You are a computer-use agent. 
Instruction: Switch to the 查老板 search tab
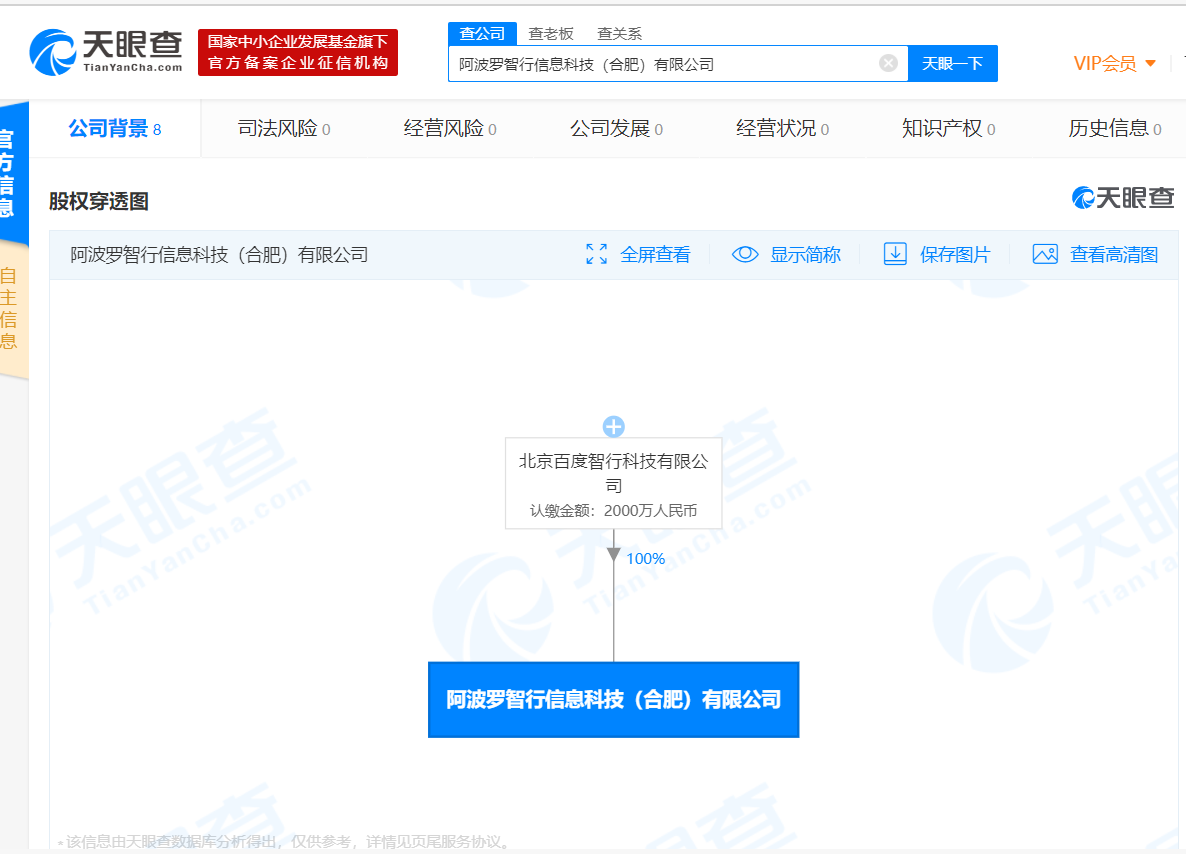click(x=551, y=34)
